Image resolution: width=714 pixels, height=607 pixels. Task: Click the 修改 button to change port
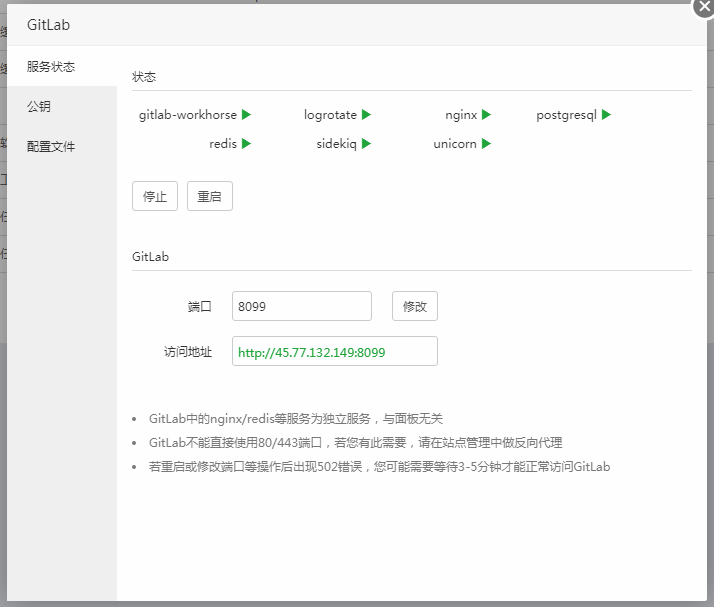coord(414,307)
